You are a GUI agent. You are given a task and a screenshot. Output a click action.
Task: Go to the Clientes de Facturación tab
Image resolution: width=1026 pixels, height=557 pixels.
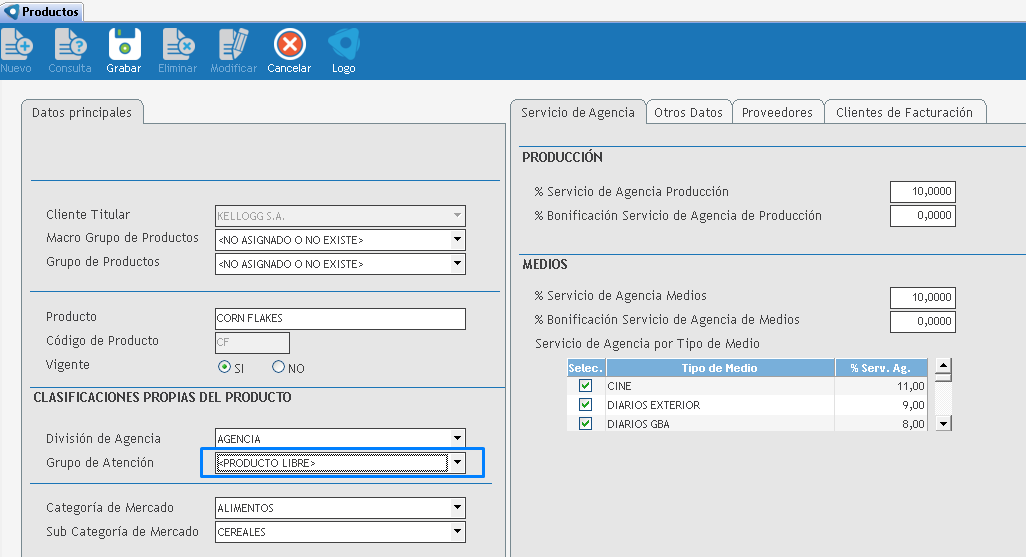point(904,113)
